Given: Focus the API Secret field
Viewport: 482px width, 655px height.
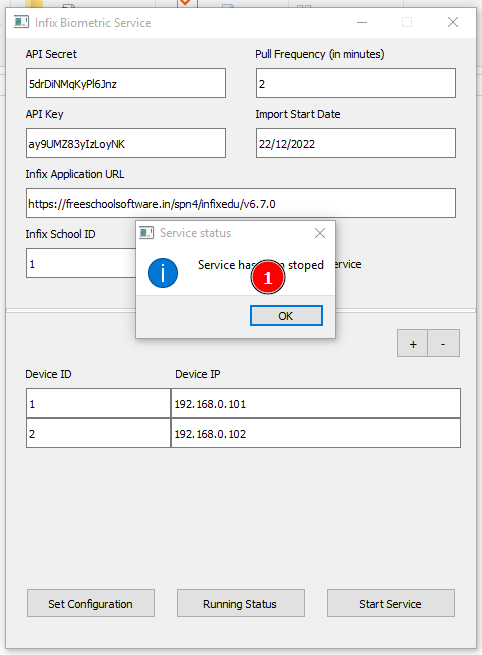Looking at the screenshot, I should (126, 84).
